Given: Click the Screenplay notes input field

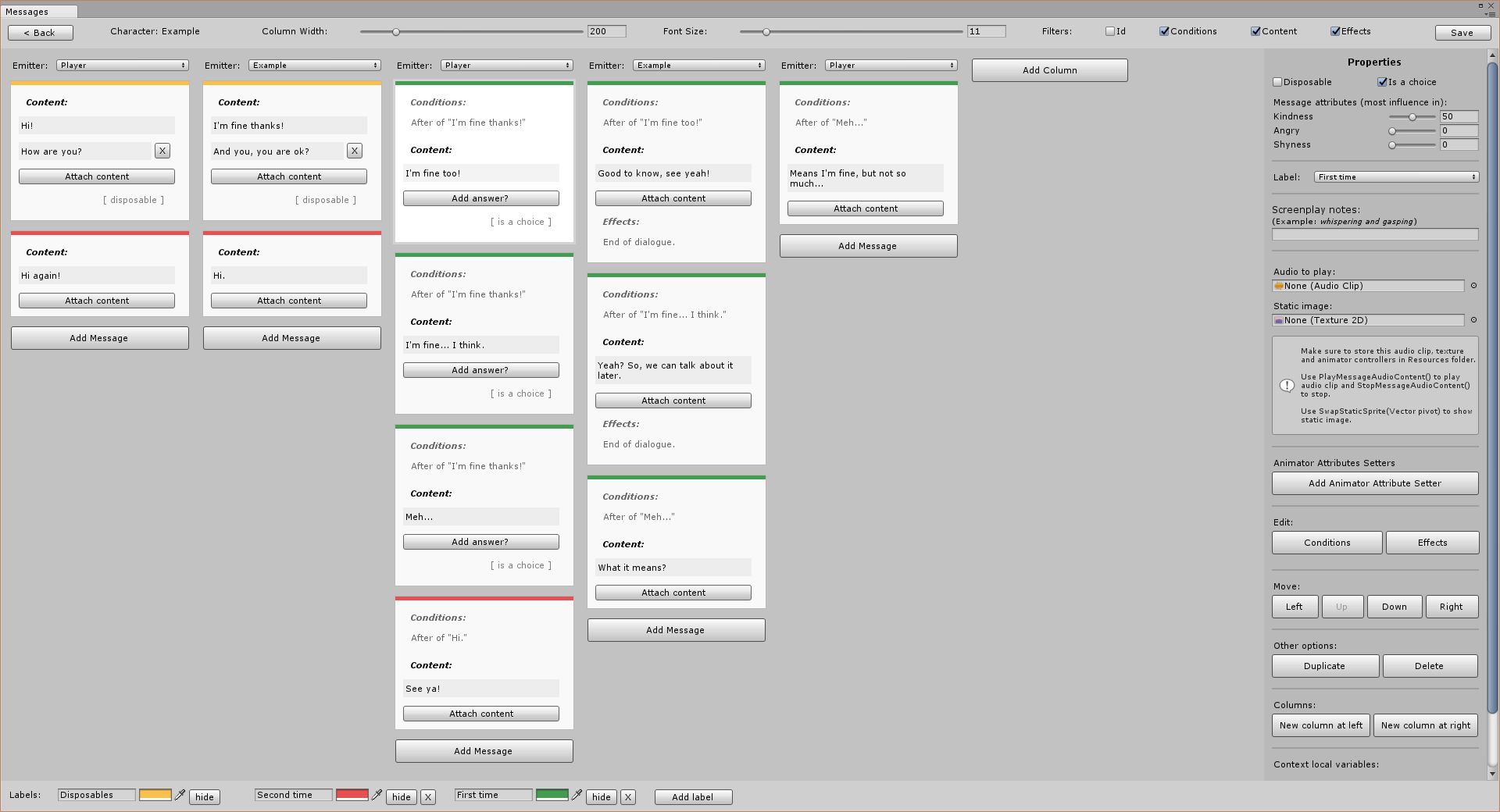Looking at the screenshot, I should tap(1374, 235).
